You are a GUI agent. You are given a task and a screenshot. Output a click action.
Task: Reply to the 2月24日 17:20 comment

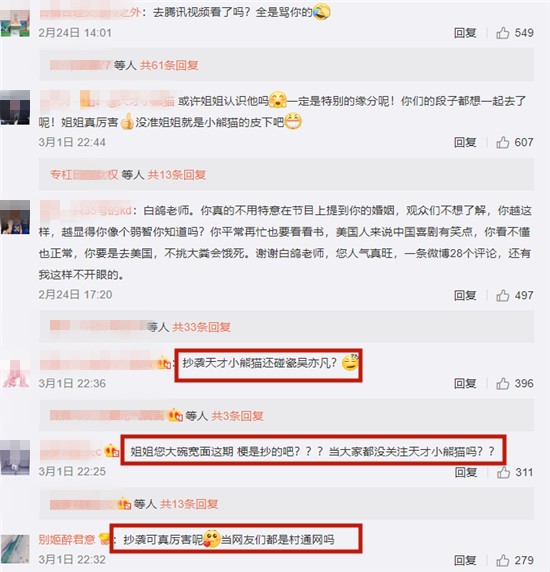point(465,295)
